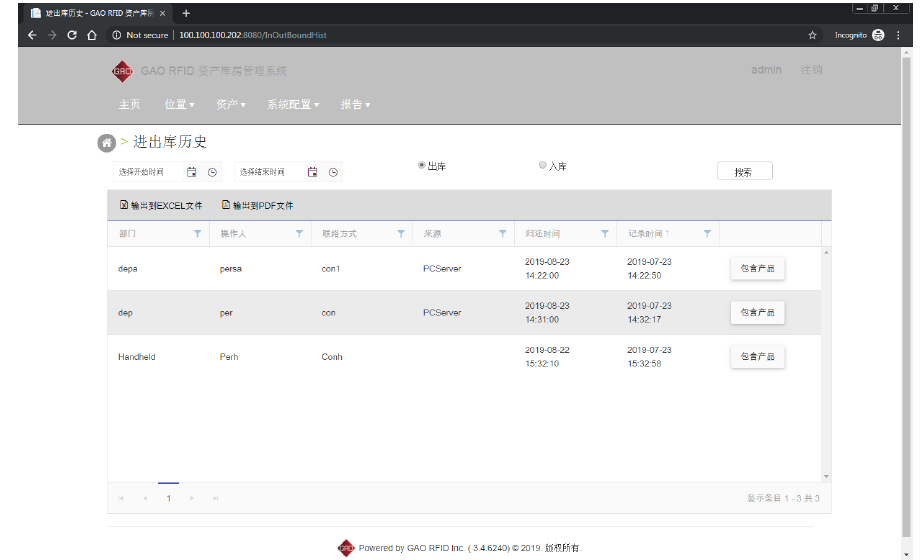This screenshot has height=560, width=921.
Task: Expand the 资产 navigation dropdown
Action: [x=230, y=105]
